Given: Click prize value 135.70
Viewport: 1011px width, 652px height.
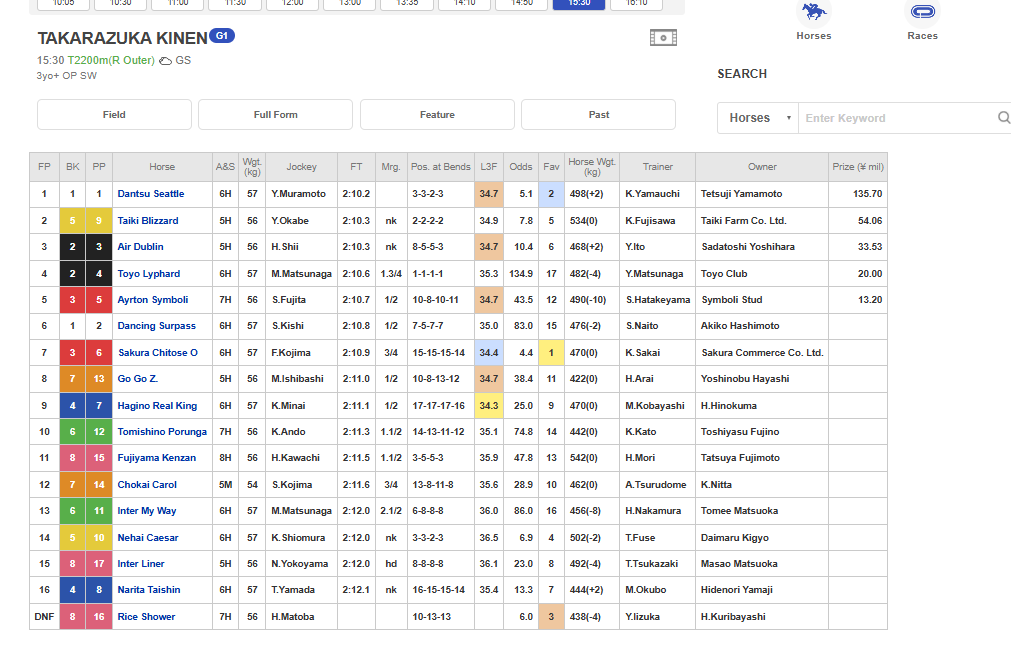Looking at the screenshot, I should [x=867, y=193].
